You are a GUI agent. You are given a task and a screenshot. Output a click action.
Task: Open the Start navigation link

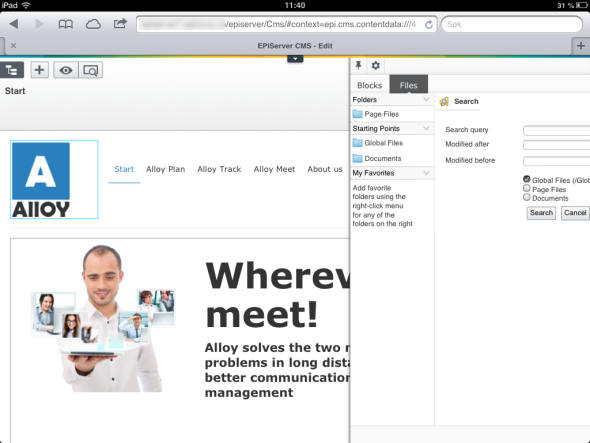[x=124, y=169]
